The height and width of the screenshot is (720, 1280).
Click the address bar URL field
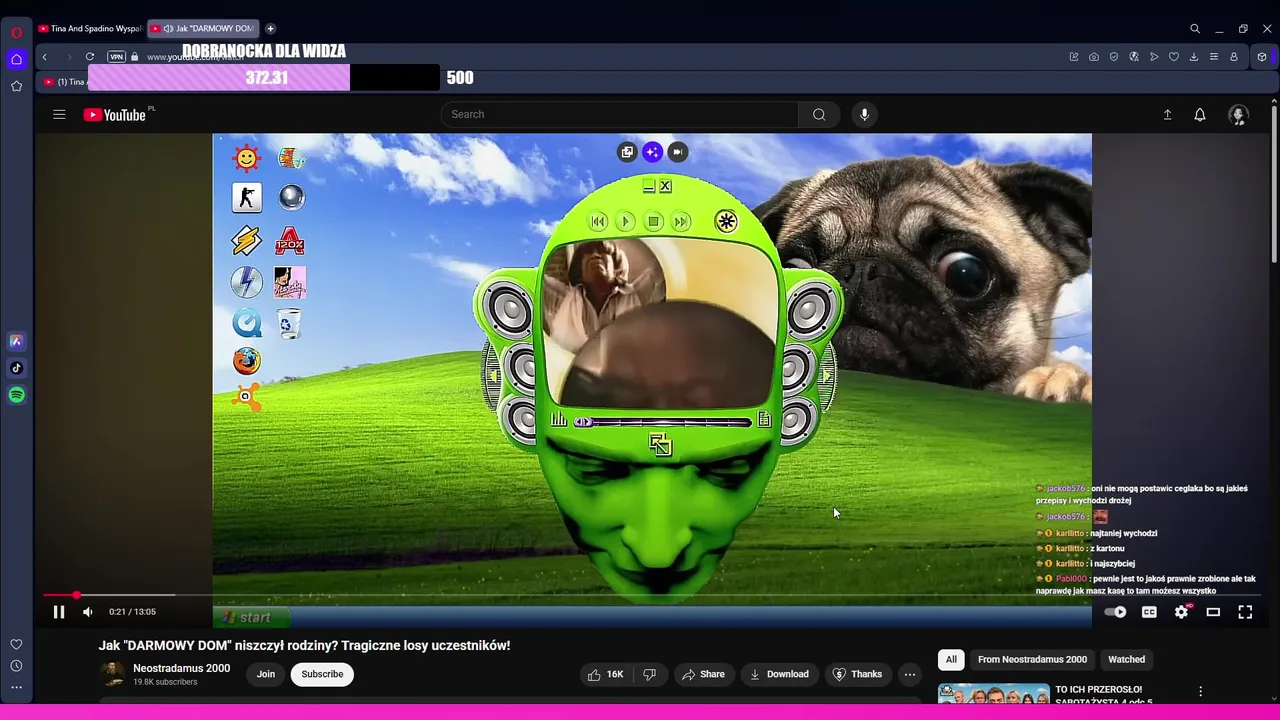(x=600, y=57)
